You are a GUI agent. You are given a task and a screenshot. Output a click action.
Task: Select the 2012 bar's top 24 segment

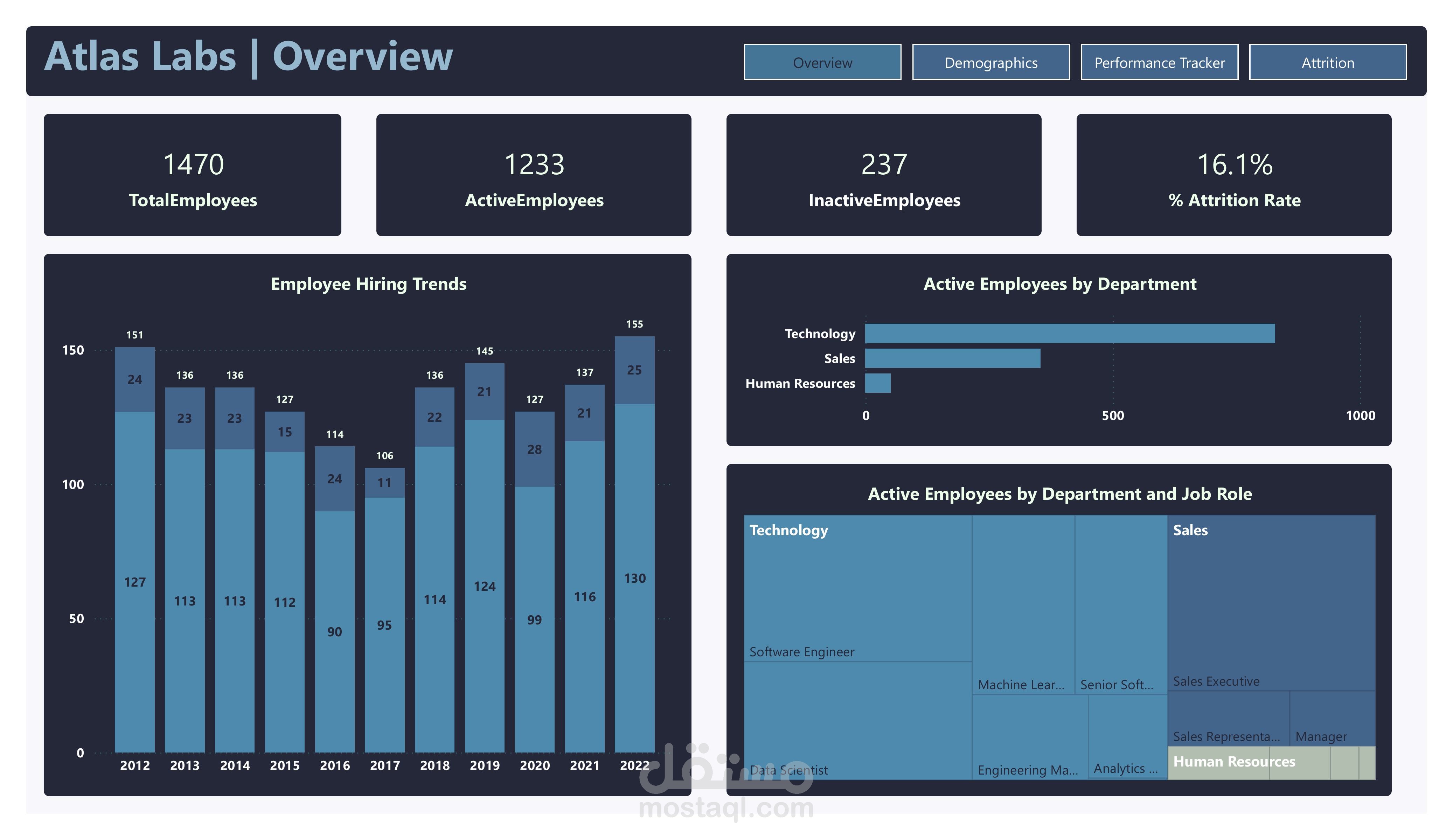coord(134,379)
